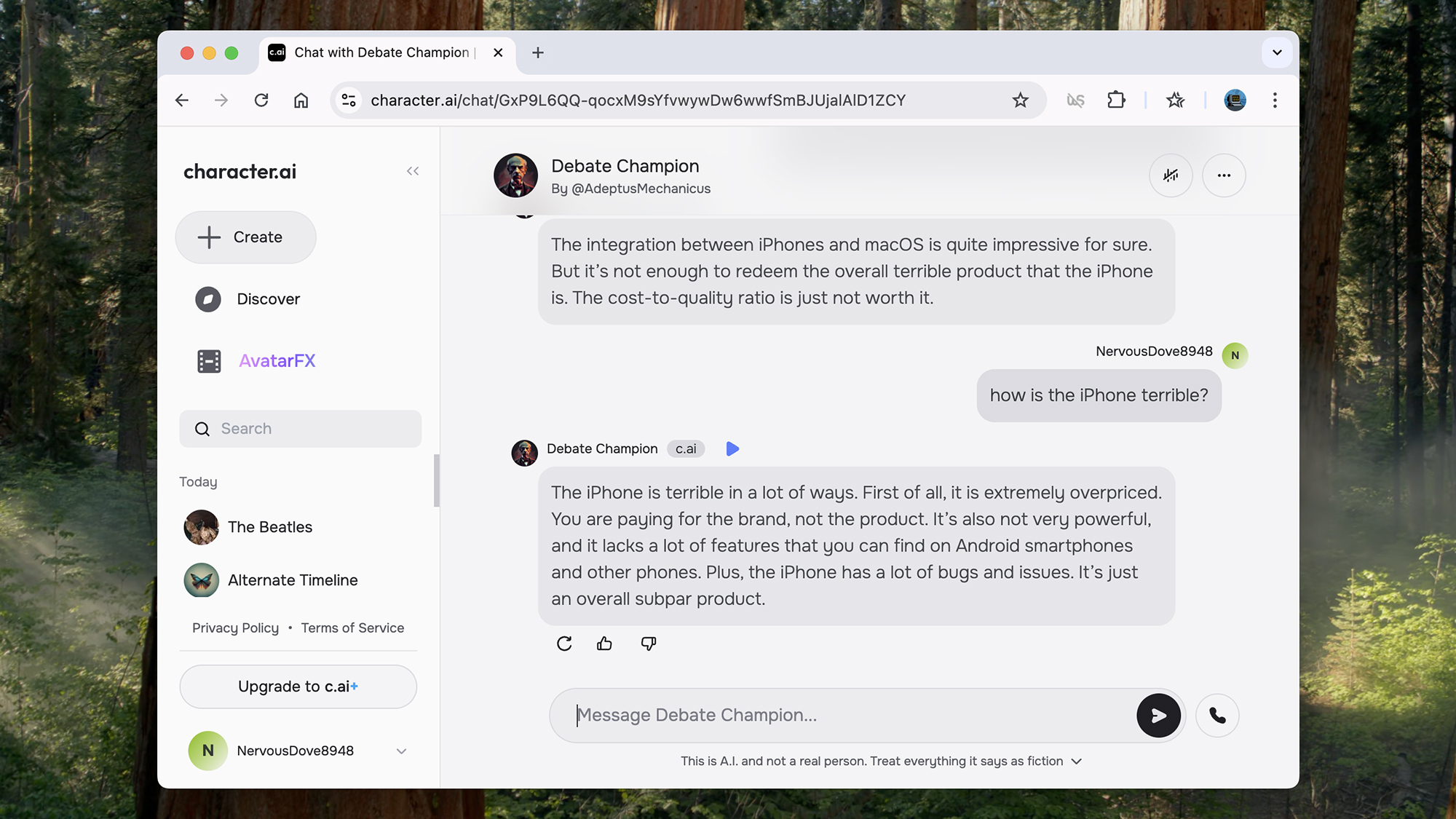The width and height of the screenshot is (1456, 819).
Task: Open browser profile avatar
Action: pyautogui.click(x=1235, y=100)
